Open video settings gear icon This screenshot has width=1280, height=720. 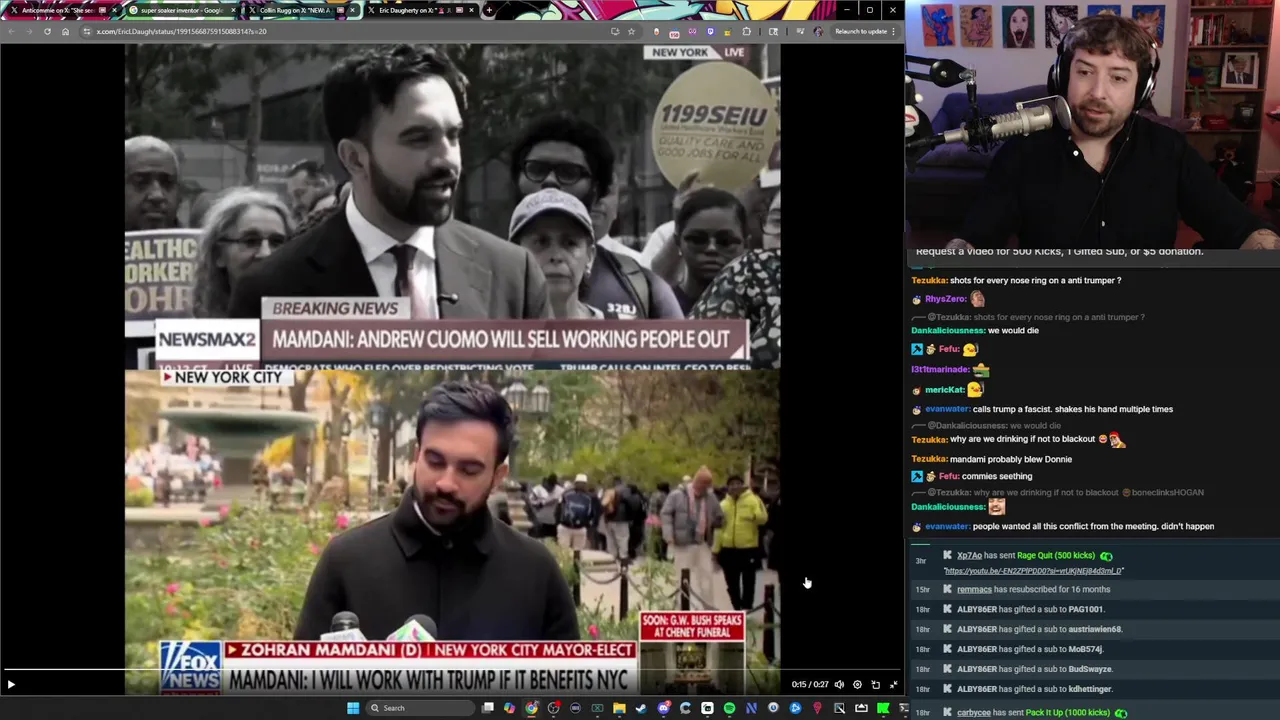point(857,685)
